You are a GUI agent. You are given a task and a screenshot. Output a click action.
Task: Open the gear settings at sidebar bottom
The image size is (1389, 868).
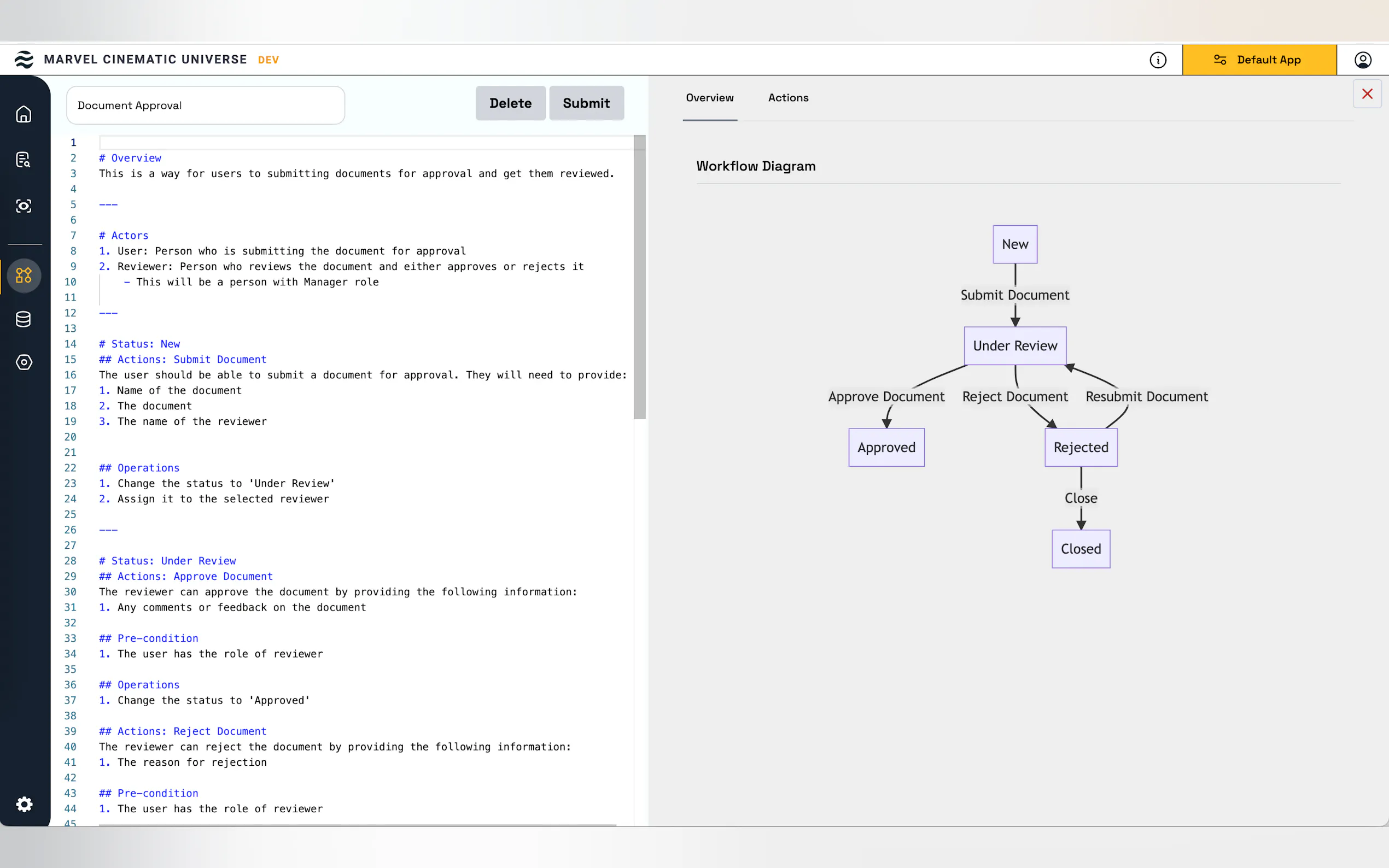pyautogui.click(x=24, y=804)
